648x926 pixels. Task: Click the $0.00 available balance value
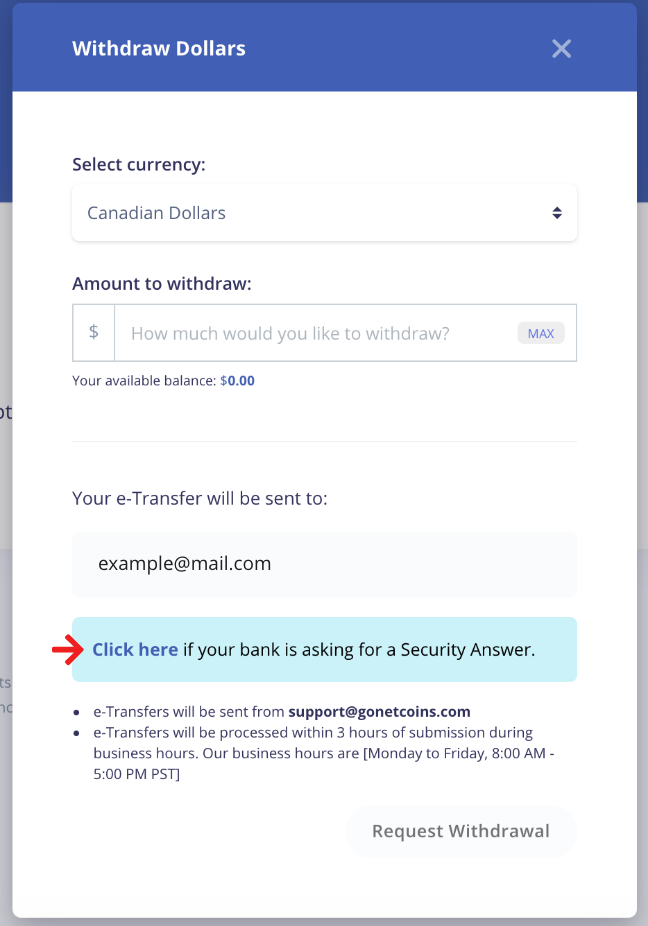click(x=238, y=381)
